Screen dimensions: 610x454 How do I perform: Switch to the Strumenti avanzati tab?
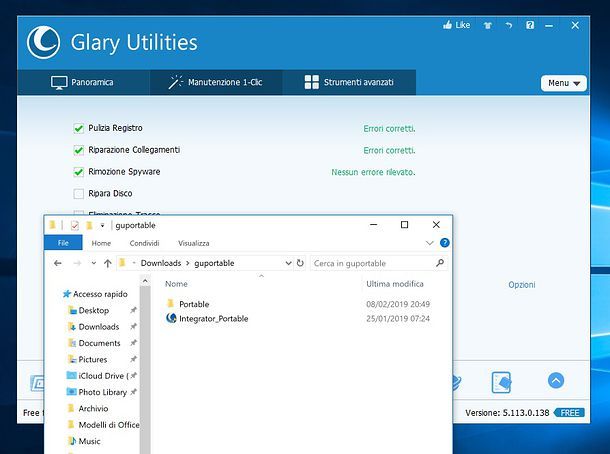pyautogui.click(x=349, y=82)
